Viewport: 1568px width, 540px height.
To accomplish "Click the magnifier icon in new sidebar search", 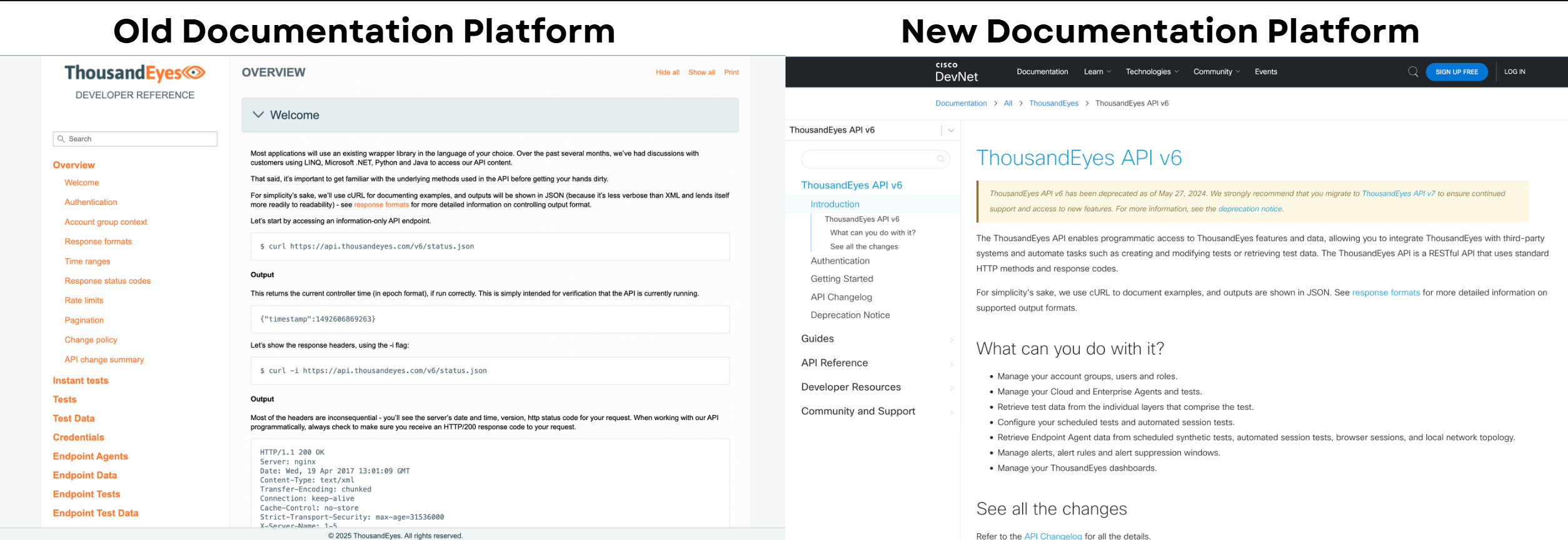I will click(940, 159).
